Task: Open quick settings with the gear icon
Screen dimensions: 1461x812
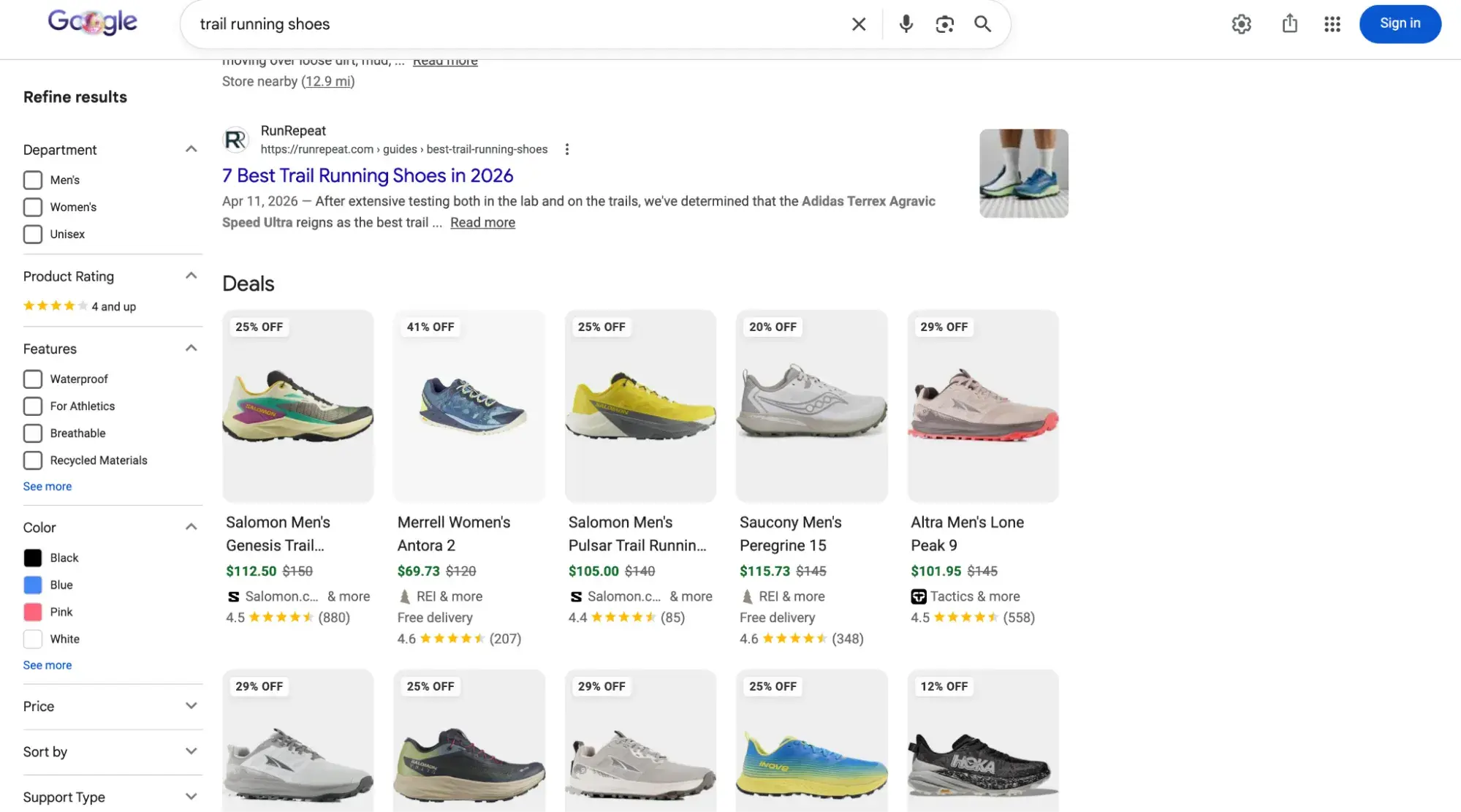Action: 1241,24
